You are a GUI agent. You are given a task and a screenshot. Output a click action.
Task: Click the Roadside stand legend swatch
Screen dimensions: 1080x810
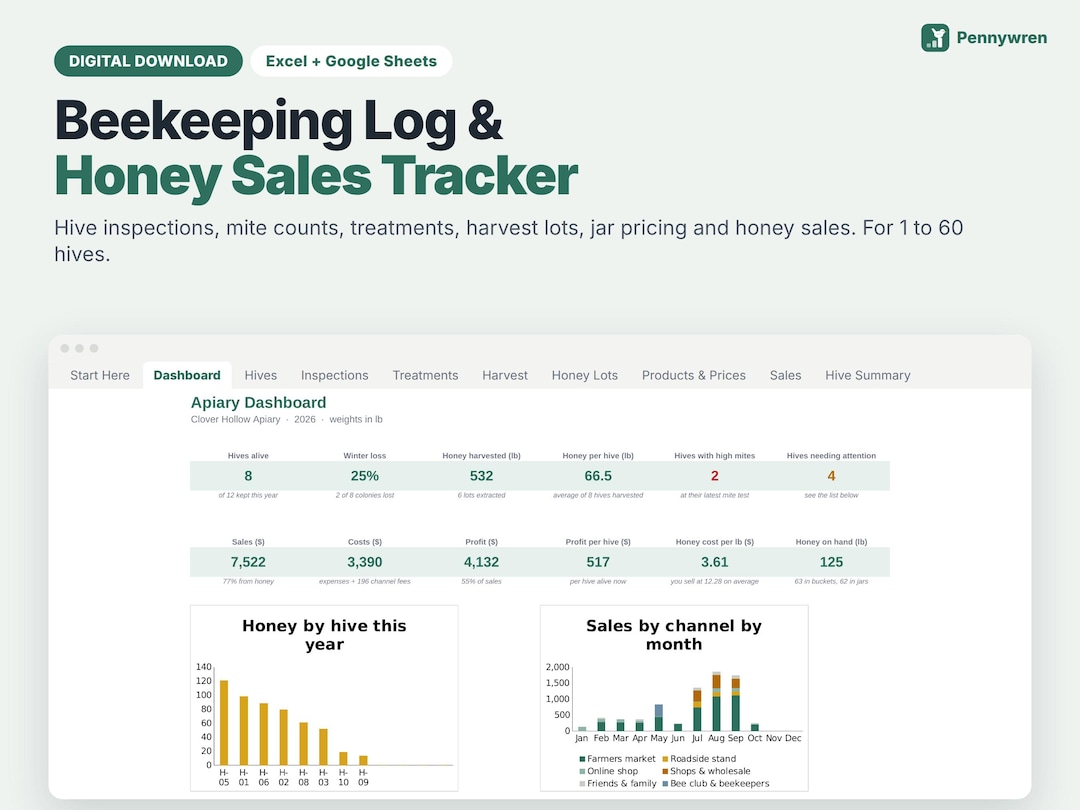click(665, 759)
